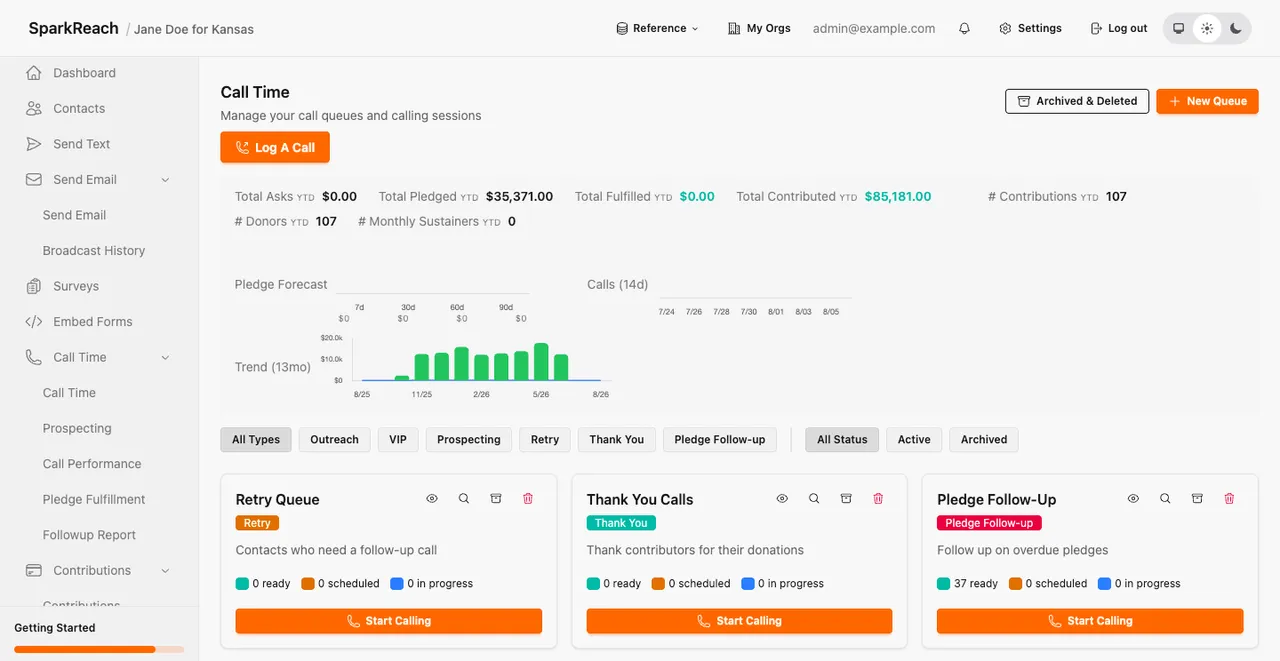Collapse the Send Email sidebar section

tap(165, 180)
